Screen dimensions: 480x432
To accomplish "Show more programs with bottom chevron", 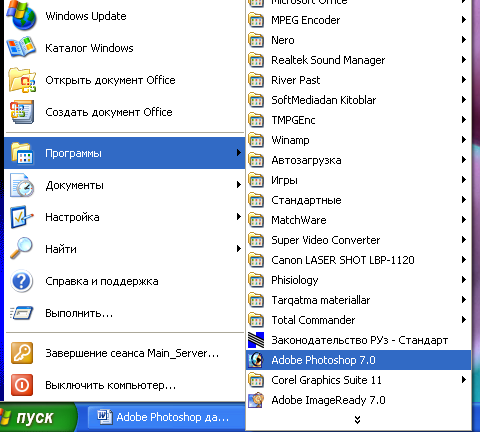I will coord(357,420).
